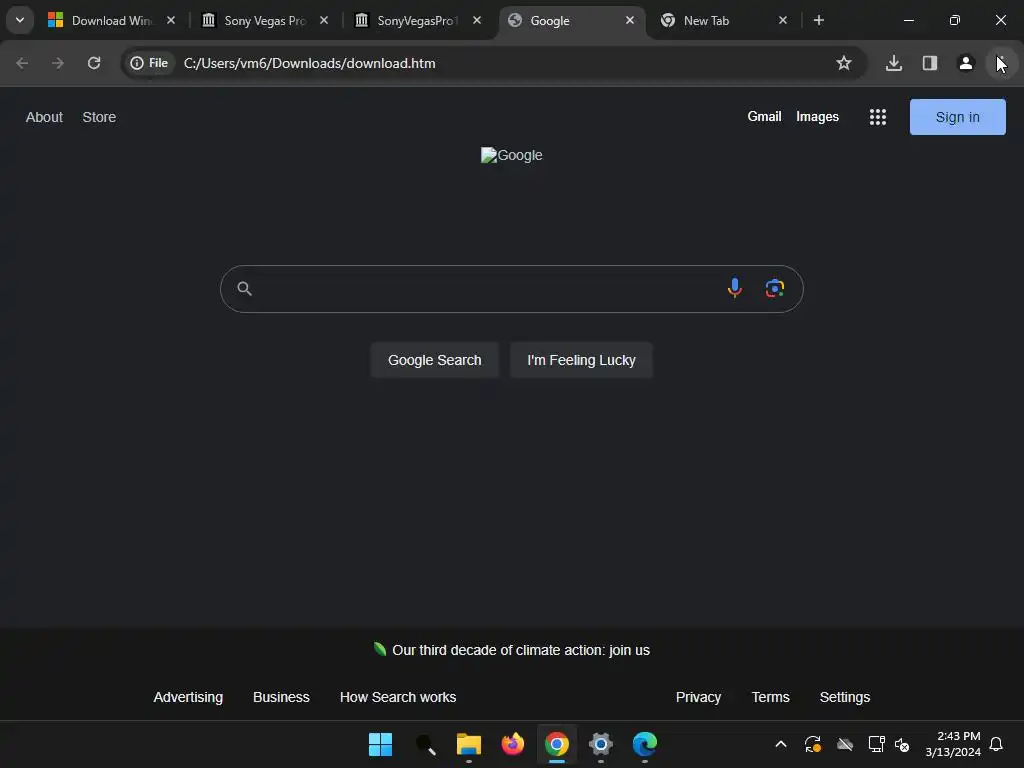Viewport: 1024px width, 768px height.
Task: Click the address bar URL
Action: point(310,63)
